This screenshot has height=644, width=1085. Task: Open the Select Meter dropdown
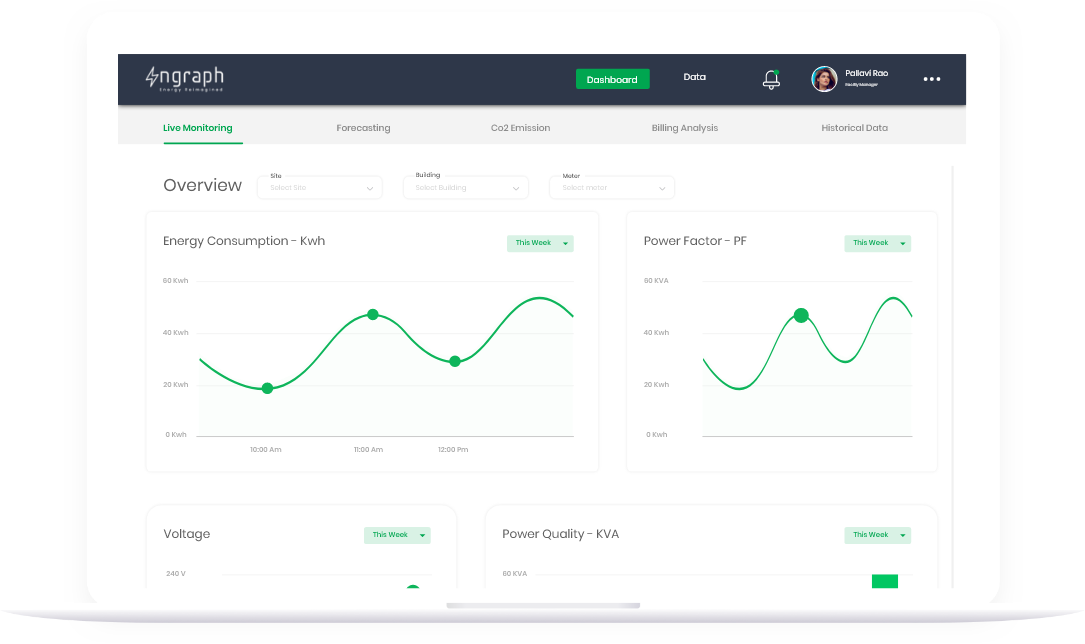pos(612,188)
